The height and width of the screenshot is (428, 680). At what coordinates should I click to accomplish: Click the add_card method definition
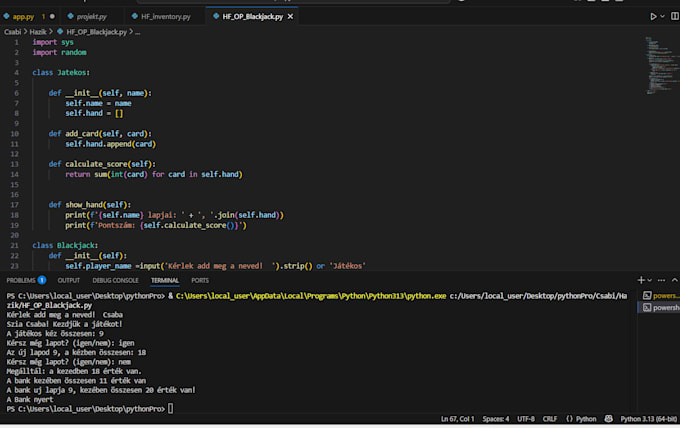100,134
